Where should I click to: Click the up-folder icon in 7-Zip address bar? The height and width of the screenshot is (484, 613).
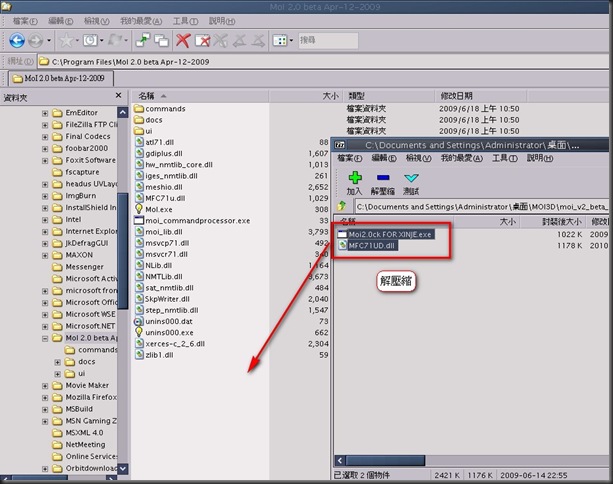coord(342,206)
